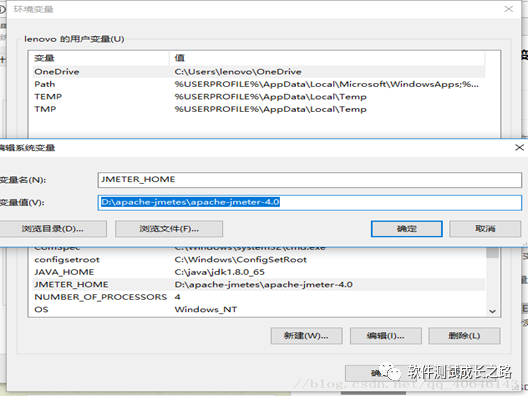Click the scroll-down arrow of the system variables list
528x396 pixels.
(x=492, y=311)
